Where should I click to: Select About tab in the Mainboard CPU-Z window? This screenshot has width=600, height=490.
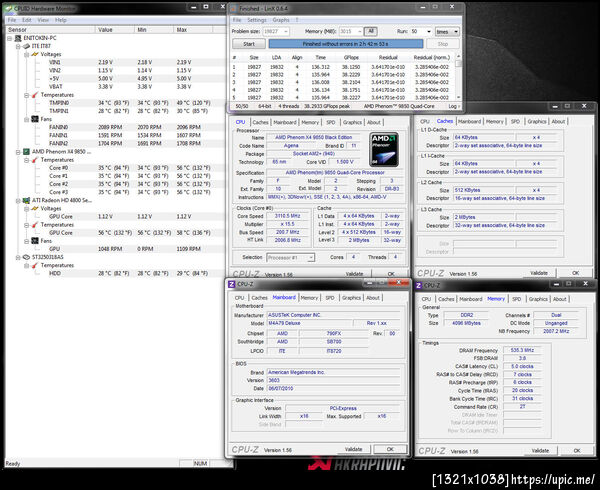click(373, 298)
